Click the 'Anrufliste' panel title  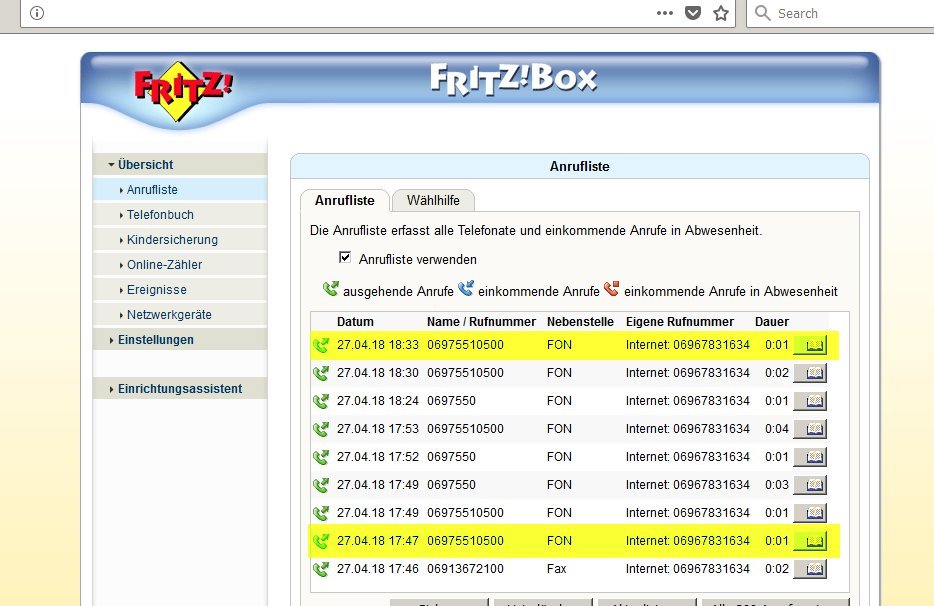point(580,167)
